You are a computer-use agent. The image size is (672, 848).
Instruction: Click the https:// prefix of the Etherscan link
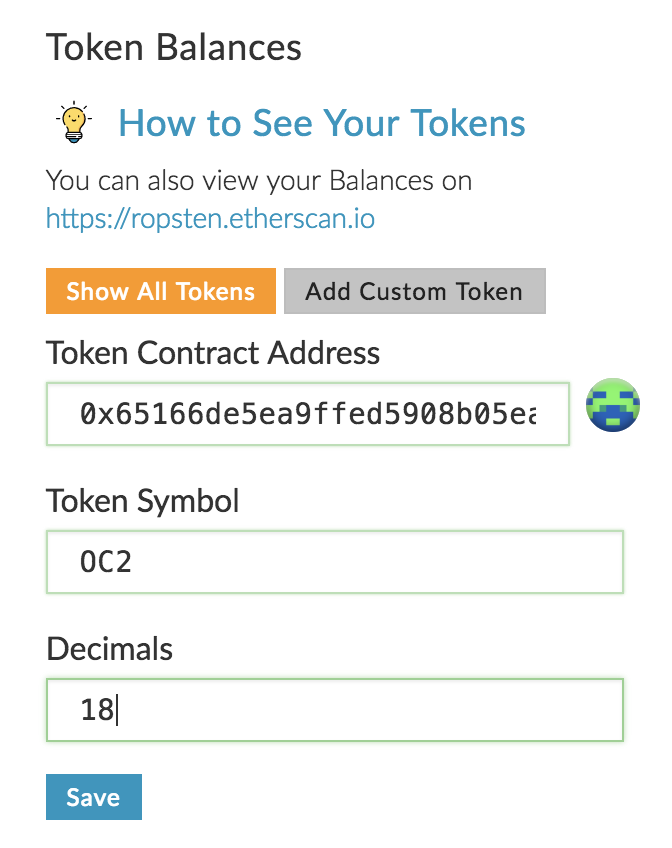88,218
